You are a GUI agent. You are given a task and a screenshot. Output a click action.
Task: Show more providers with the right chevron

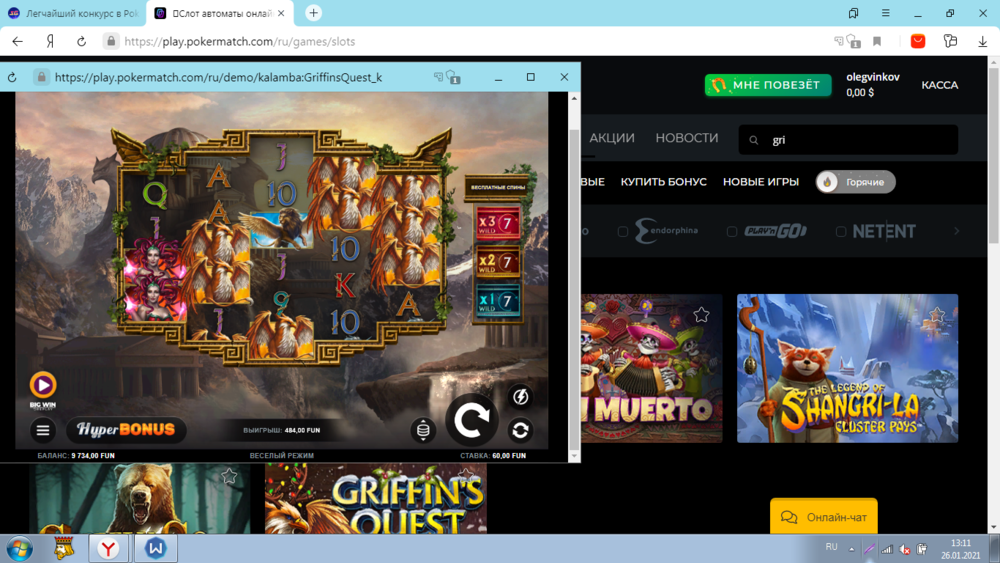[x=956, y=231]
